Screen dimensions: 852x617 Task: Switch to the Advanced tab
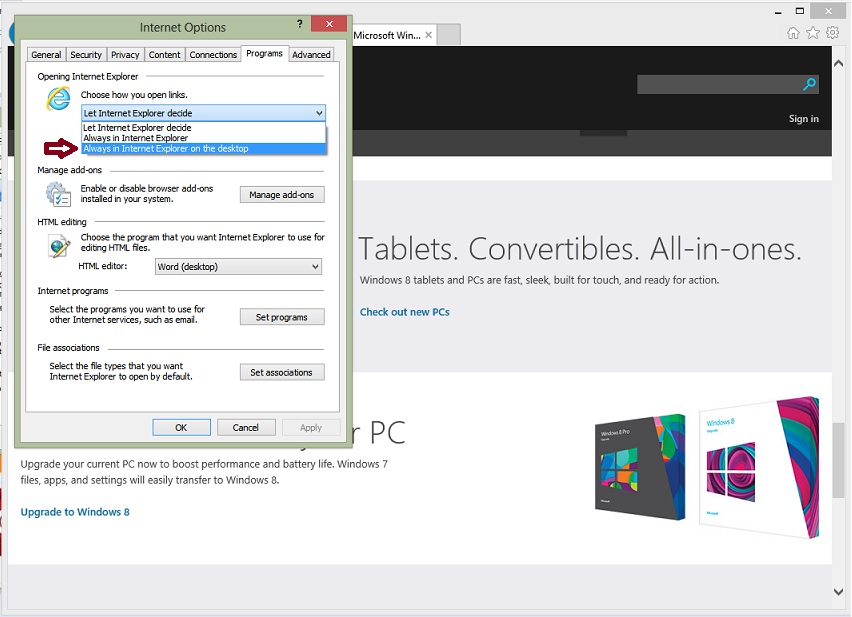311,55
